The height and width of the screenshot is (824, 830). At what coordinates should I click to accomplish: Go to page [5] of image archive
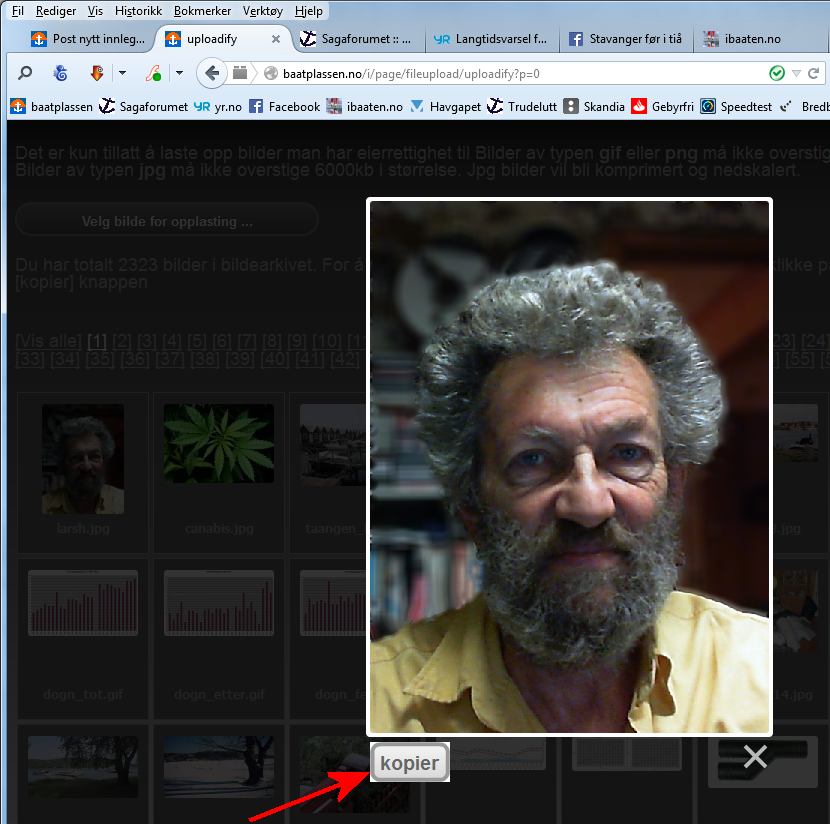pyautogui.click(x=196, y=341)
